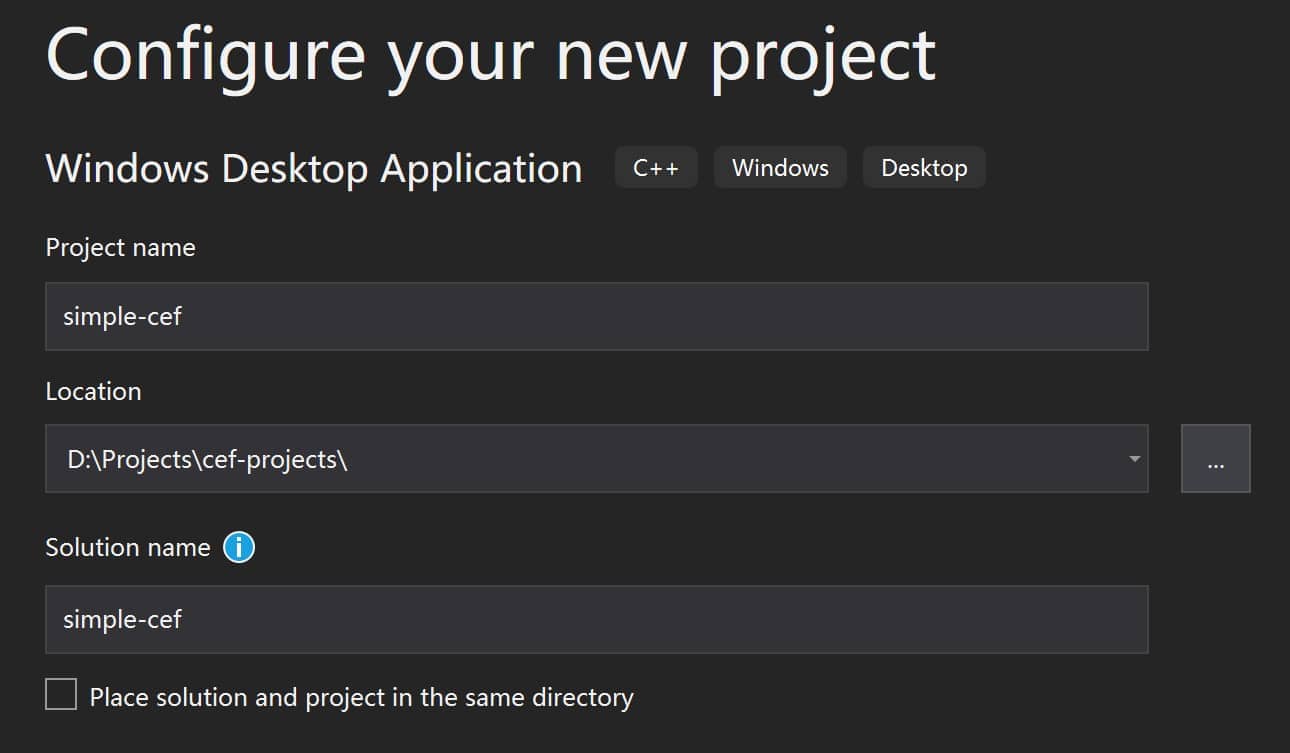1290x753 pixels.
Task: Click the 'Windows Desktop Application' heading
Action: pyautogui.click(x=313, y=168)
